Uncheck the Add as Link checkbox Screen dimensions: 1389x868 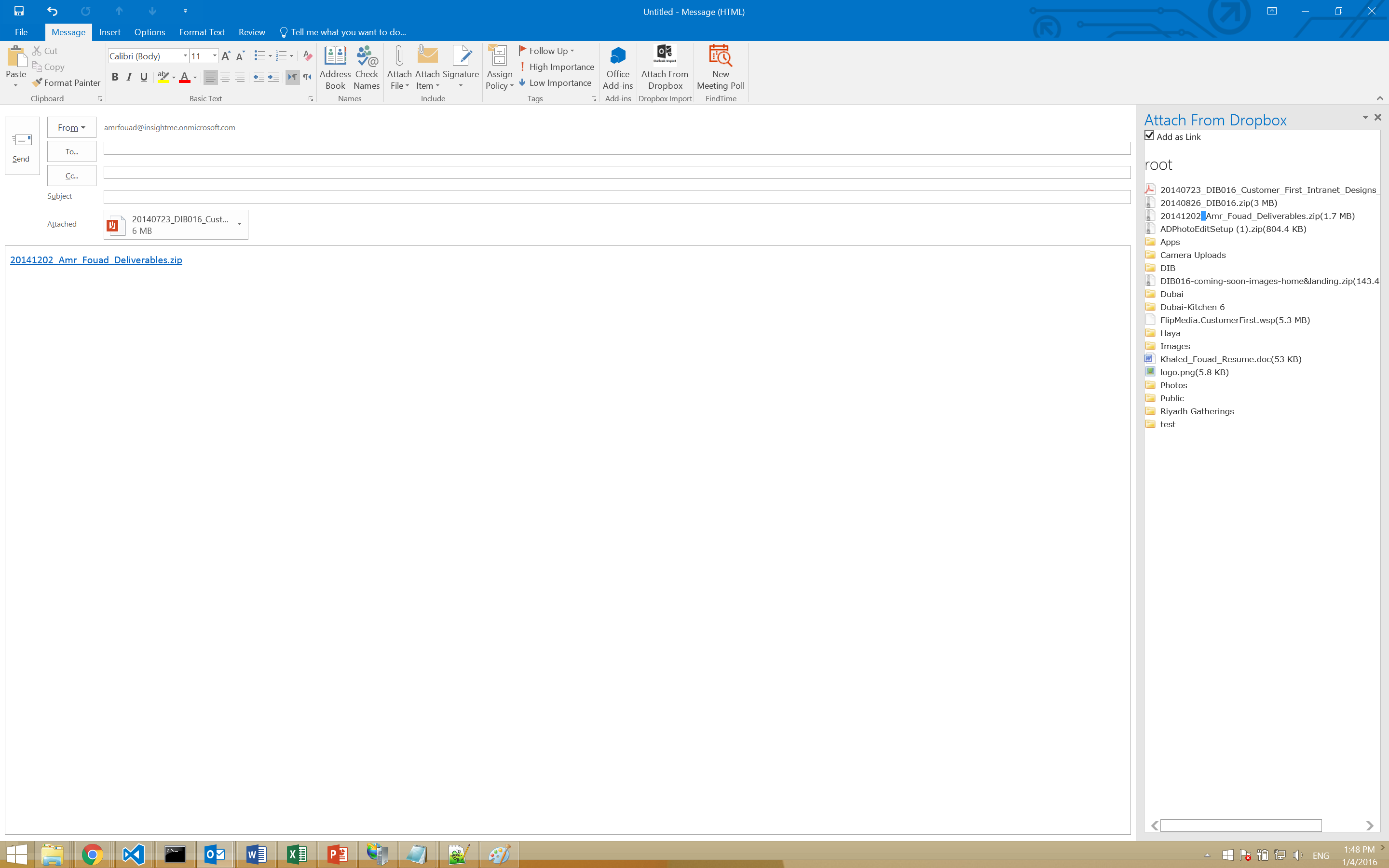click(x=1149, y=136)
